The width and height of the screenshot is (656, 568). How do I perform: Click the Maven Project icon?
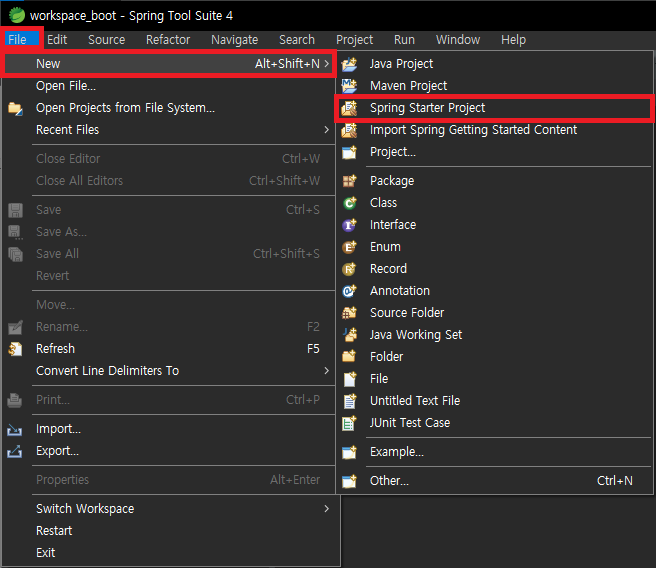(x=349, y=86)
